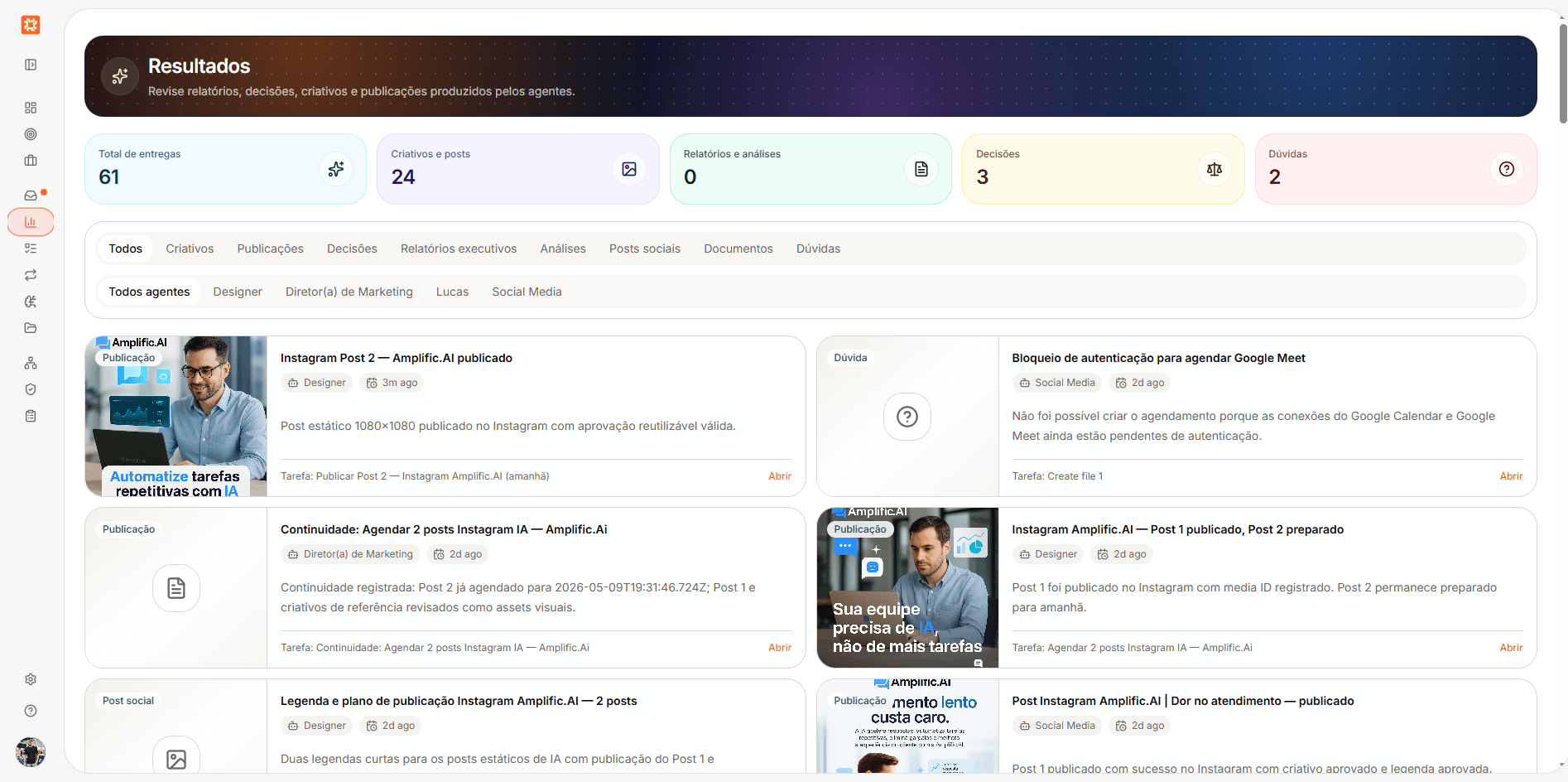Open the briefcase icon in sidebar

(x=31, y=161)
